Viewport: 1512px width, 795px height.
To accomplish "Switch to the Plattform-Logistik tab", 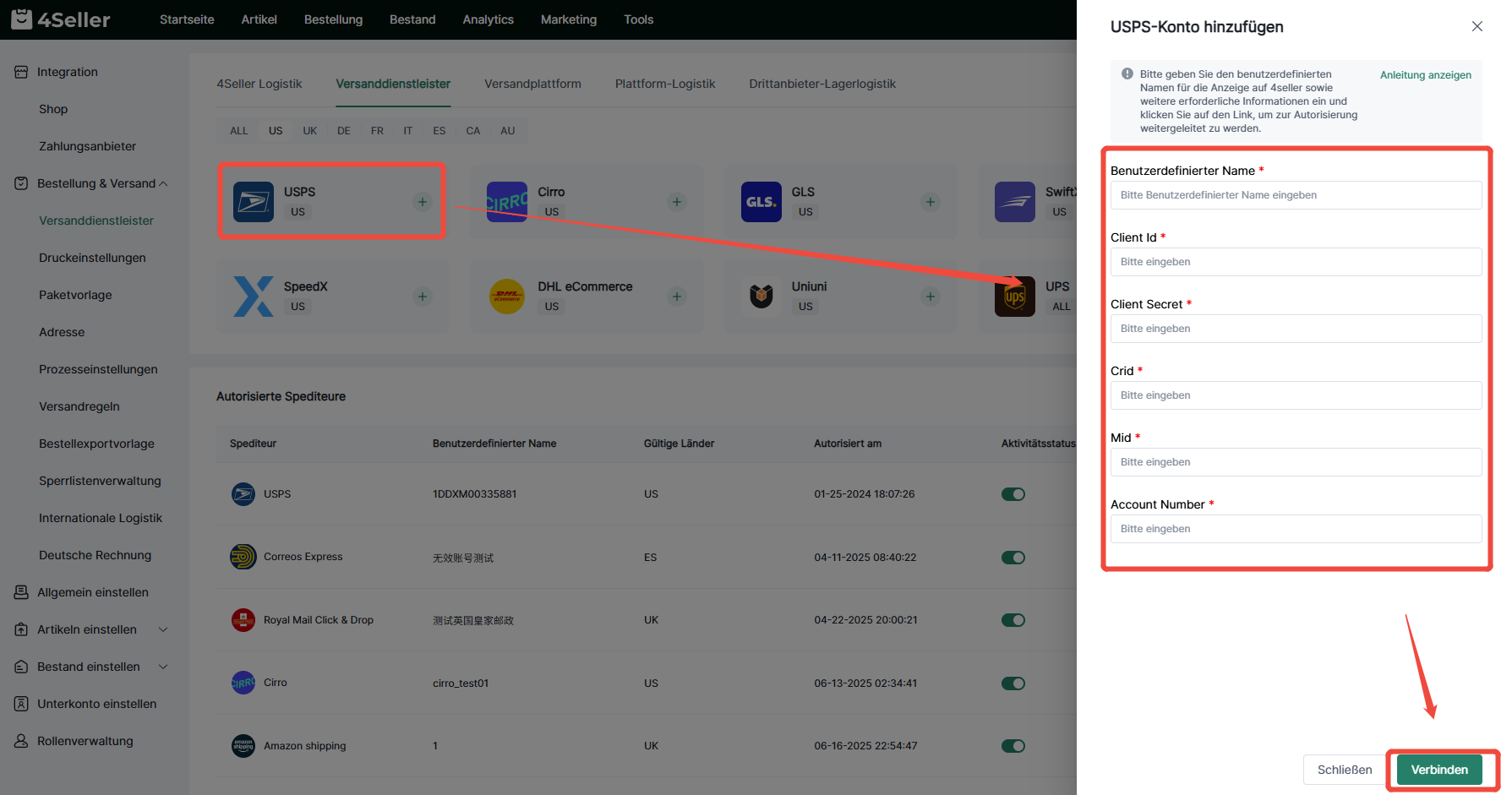I will point(665,84).
